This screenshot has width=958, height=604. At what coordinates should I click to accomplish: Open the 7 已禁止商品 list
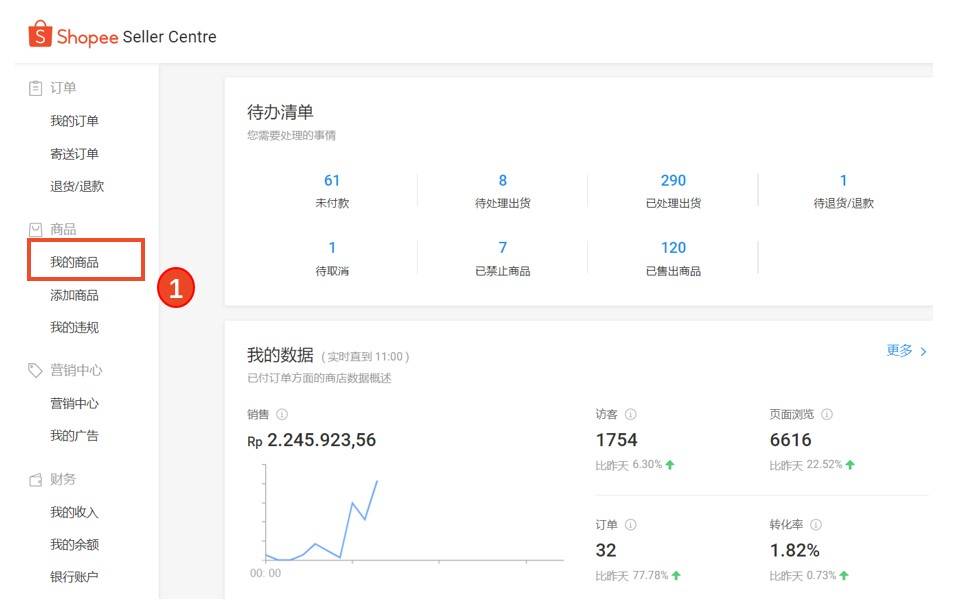[x=502, y=258]
